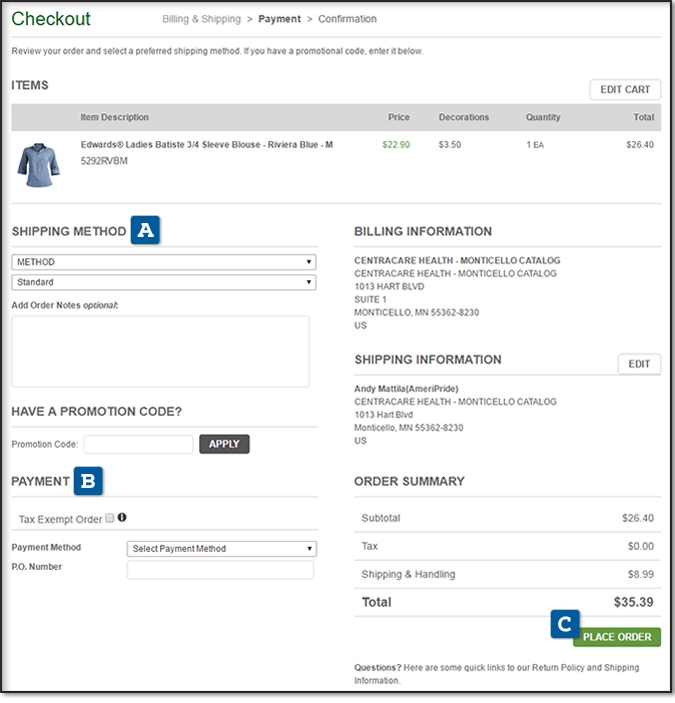The image size is (675, 703).
Task: Enable the Tax Exempt Order checkbox
Action: coord(109,518)
